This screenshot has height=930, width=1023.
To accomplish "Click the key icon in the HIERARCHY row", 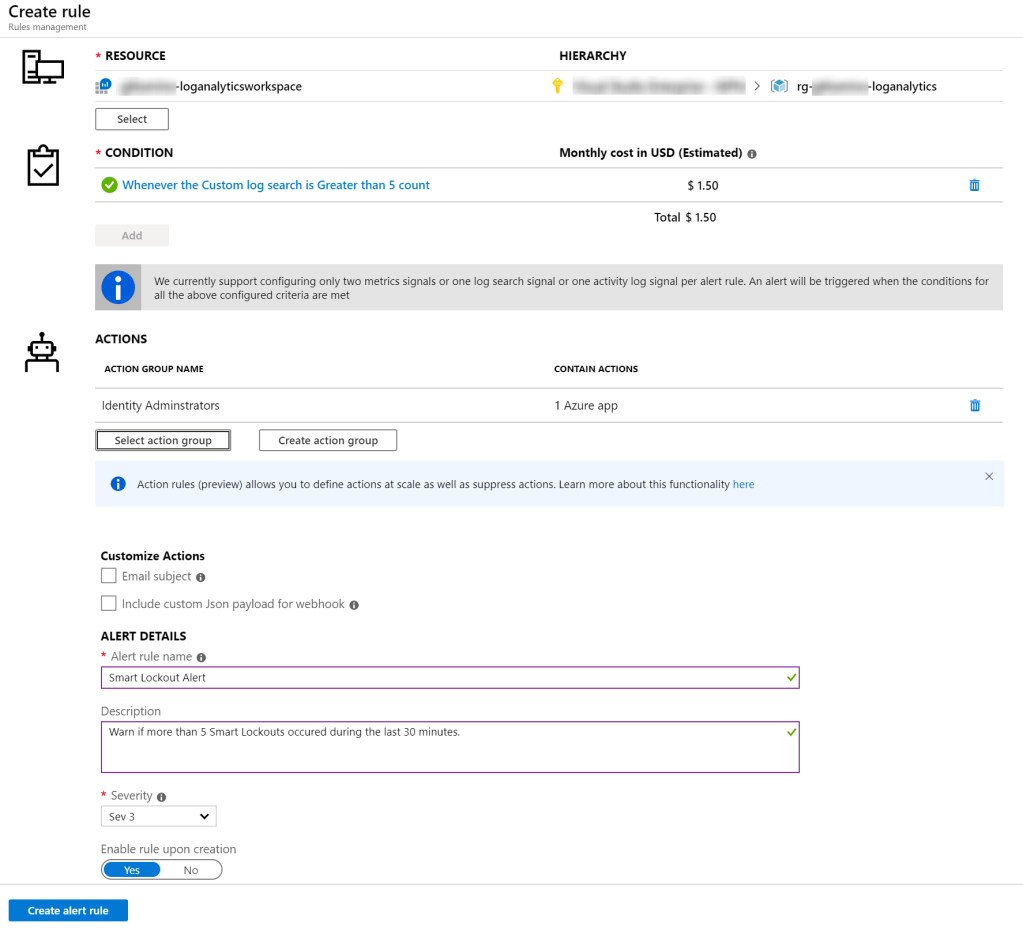I will click(x=557, y=86).
